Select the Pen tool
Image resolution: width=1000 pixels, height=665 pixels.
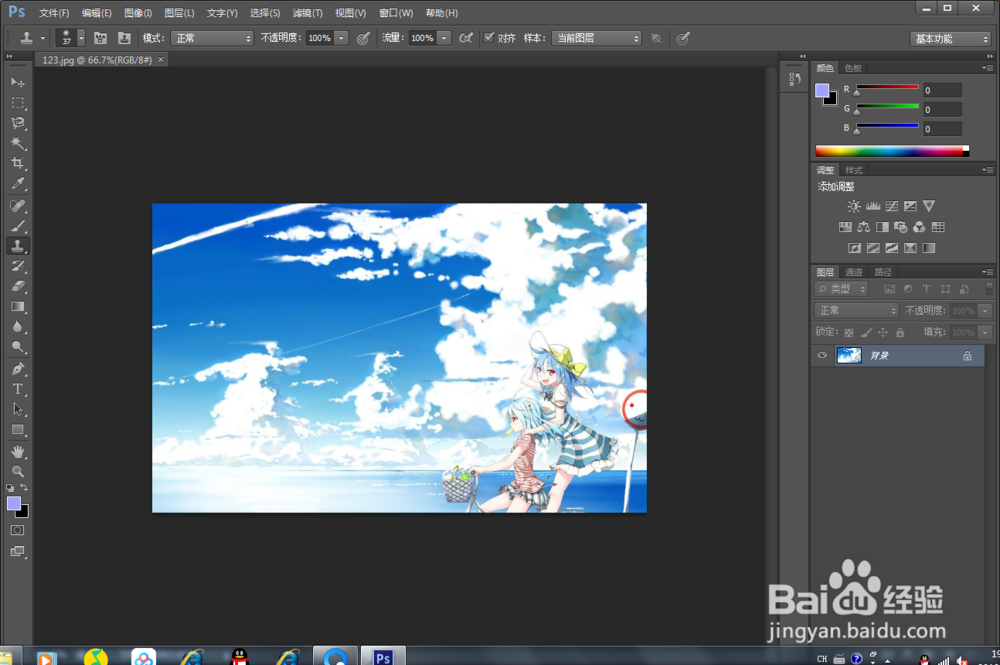click(18, 369)
